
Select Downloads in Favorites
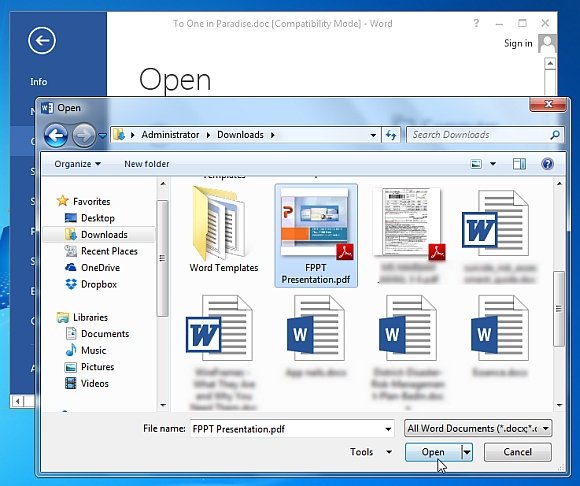coord(99,234)
